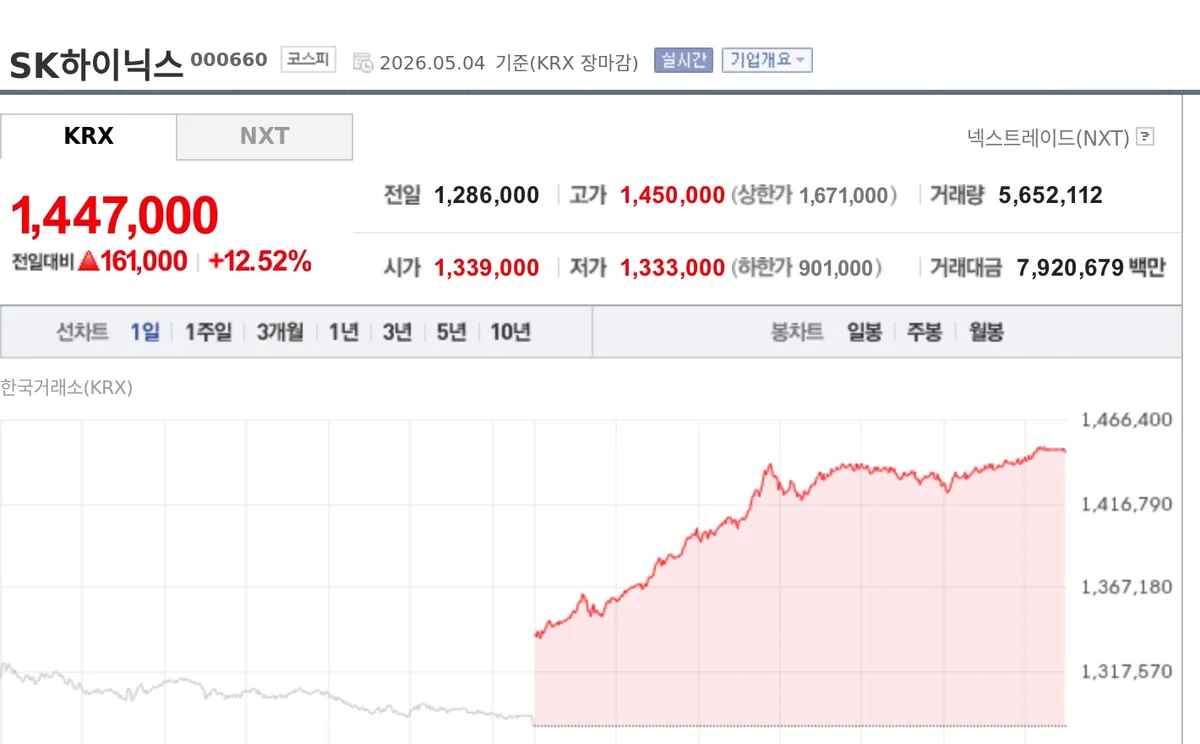Click the calendar icon beside the date
Viewport: 1200px width, 744px height.
(363, 62)
